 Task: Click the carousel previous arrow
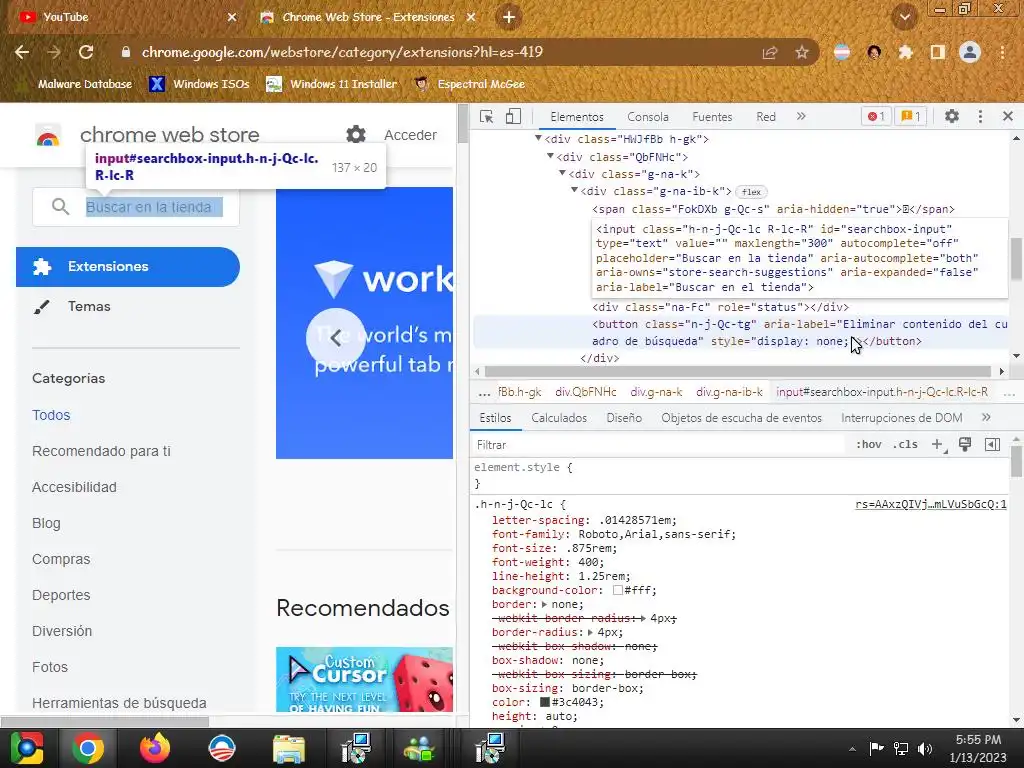point(336,338)
